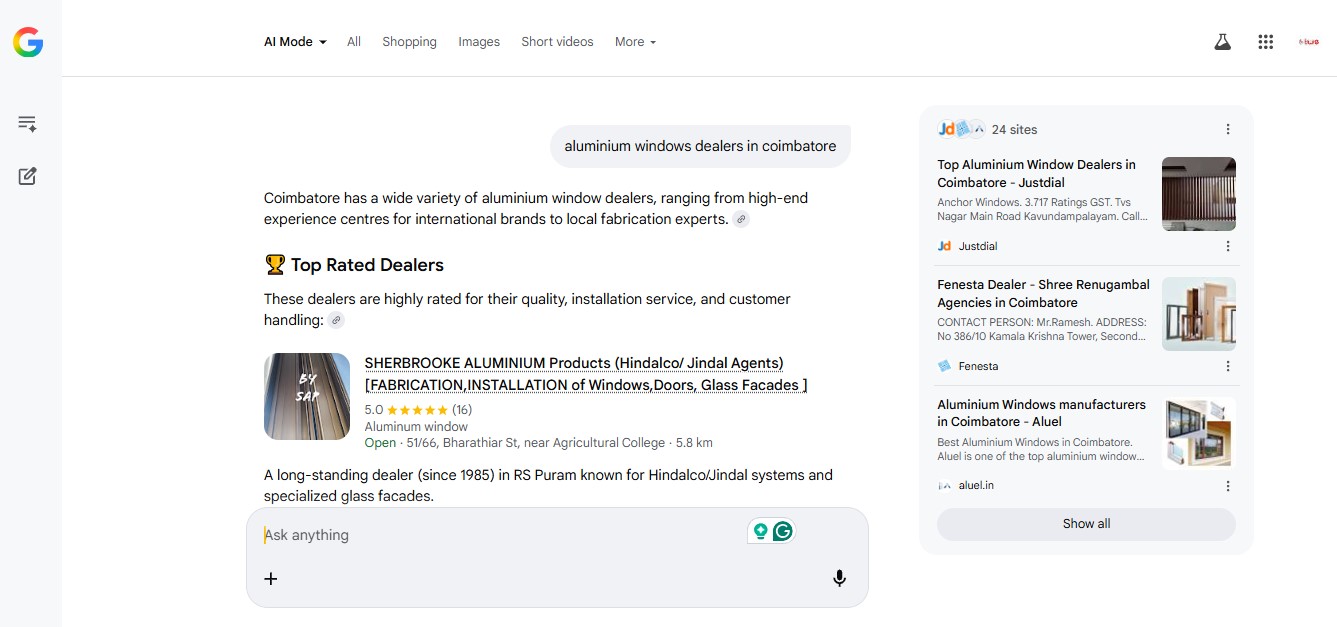Click the 5.0 star rating (16)
This screenshot has width=1337, height=627.
(418, 410)
